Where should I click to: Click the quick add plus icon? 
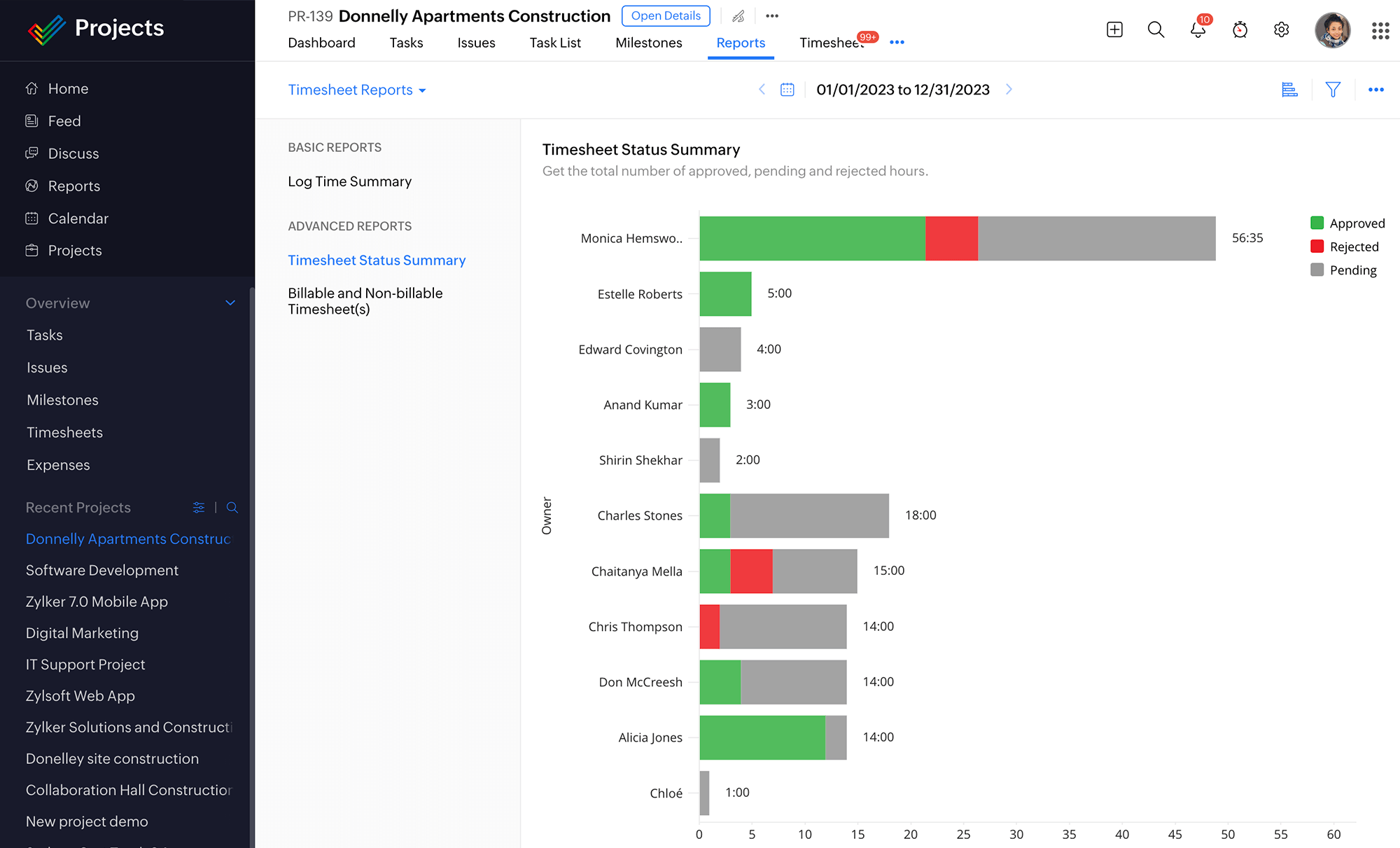1114,29
